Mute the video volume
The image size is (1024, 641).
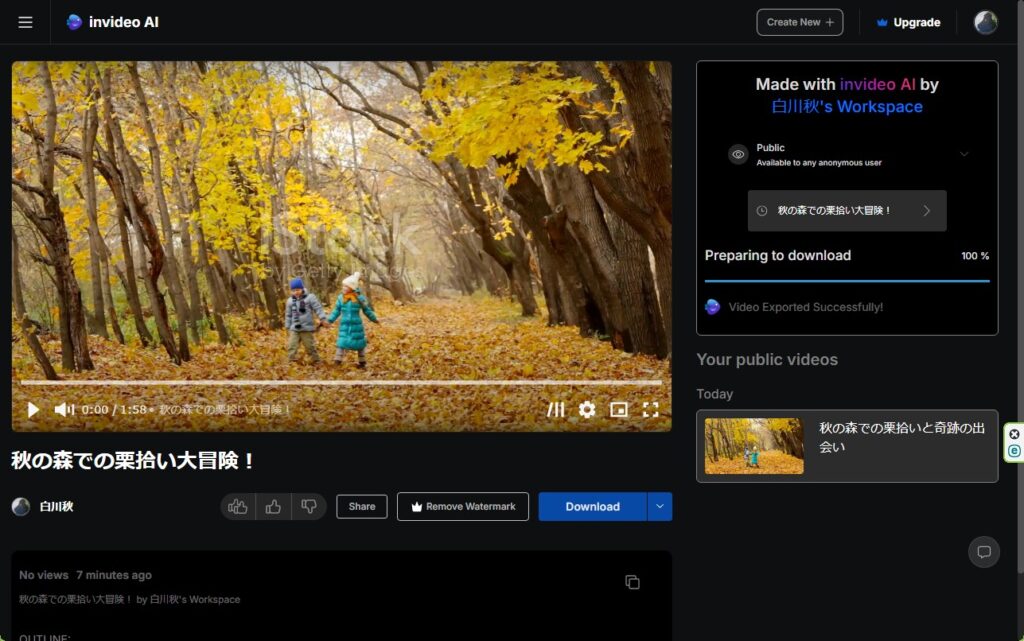(x=64, y=410)
